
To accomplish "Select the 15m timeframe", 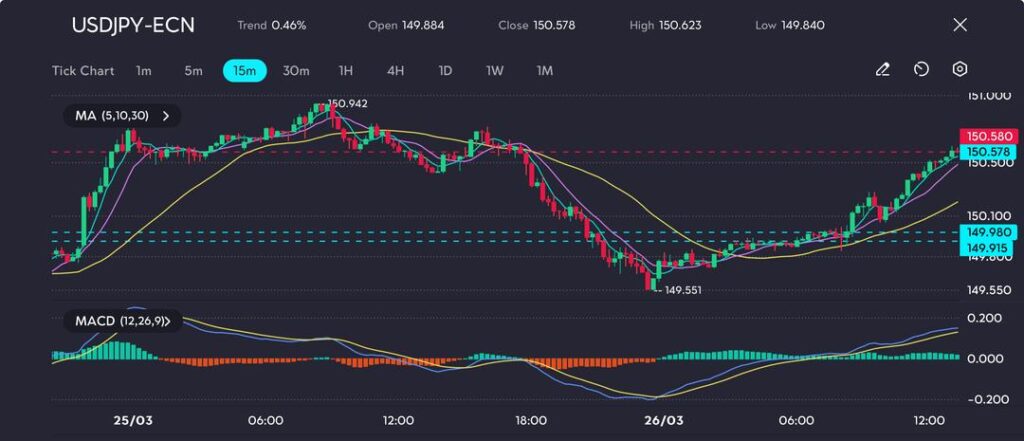I will pos(244,71).
